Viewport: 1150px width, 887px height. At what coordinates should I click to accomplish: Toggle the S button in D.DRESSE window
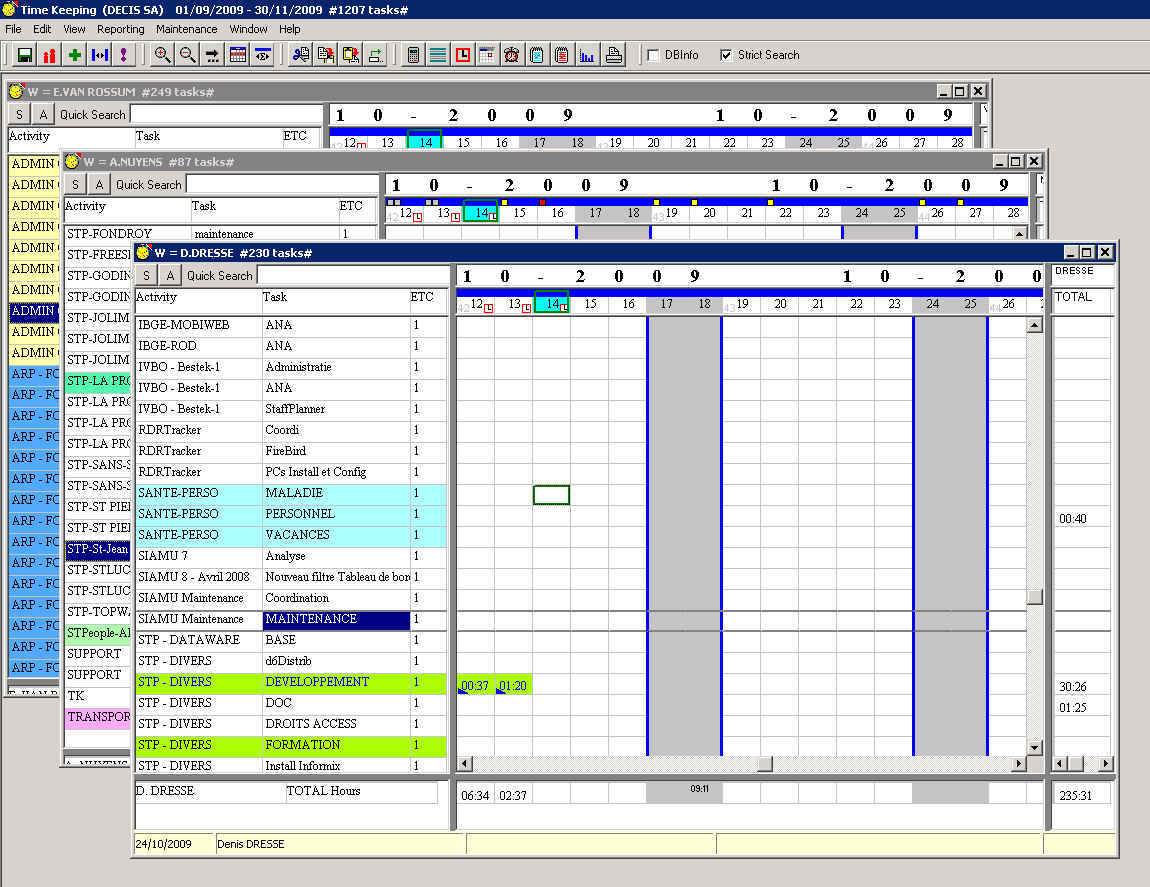pos(147,275)
